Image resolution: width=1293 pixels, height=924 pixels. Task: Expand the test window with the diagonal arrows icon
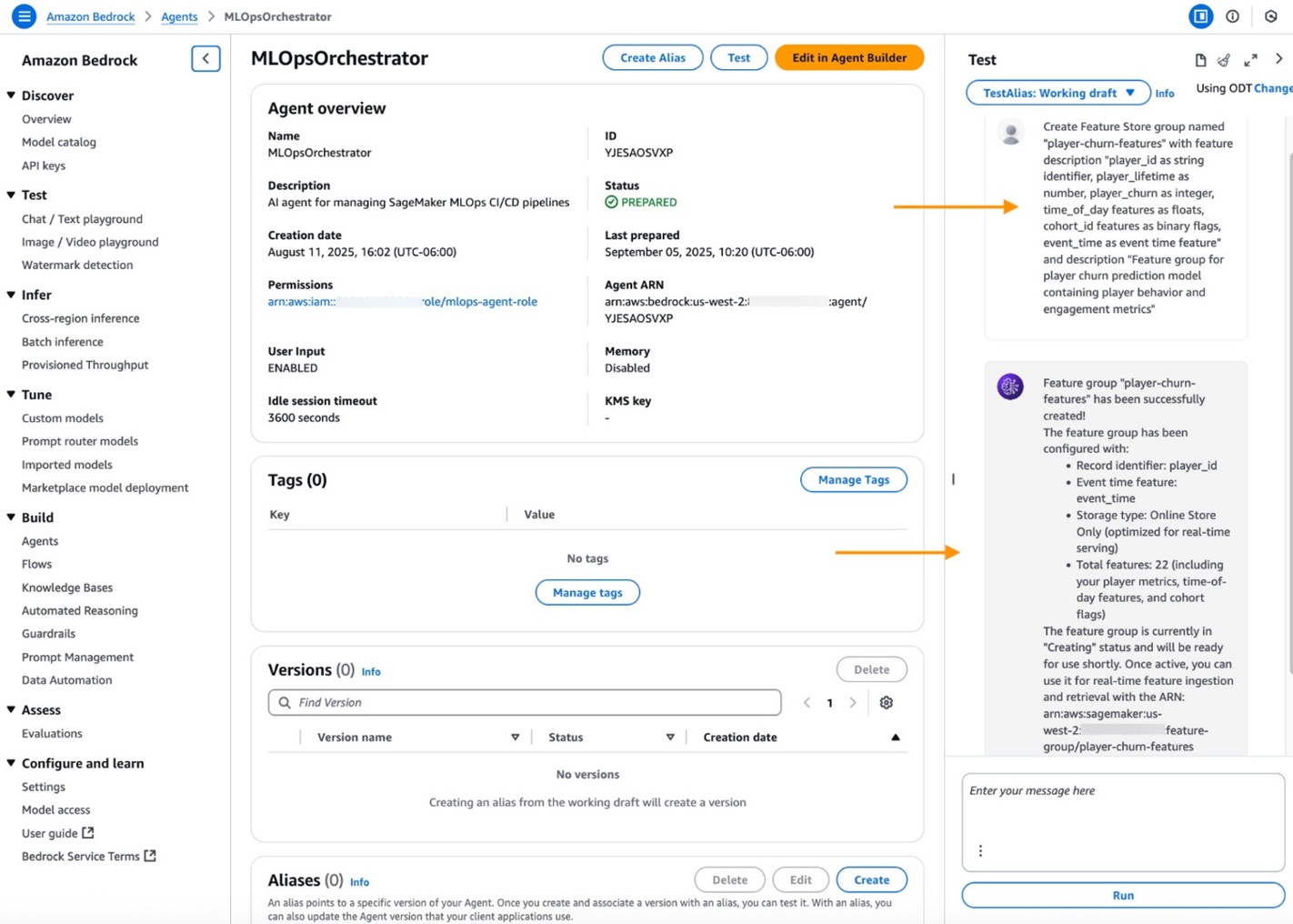pos(1250,60)
